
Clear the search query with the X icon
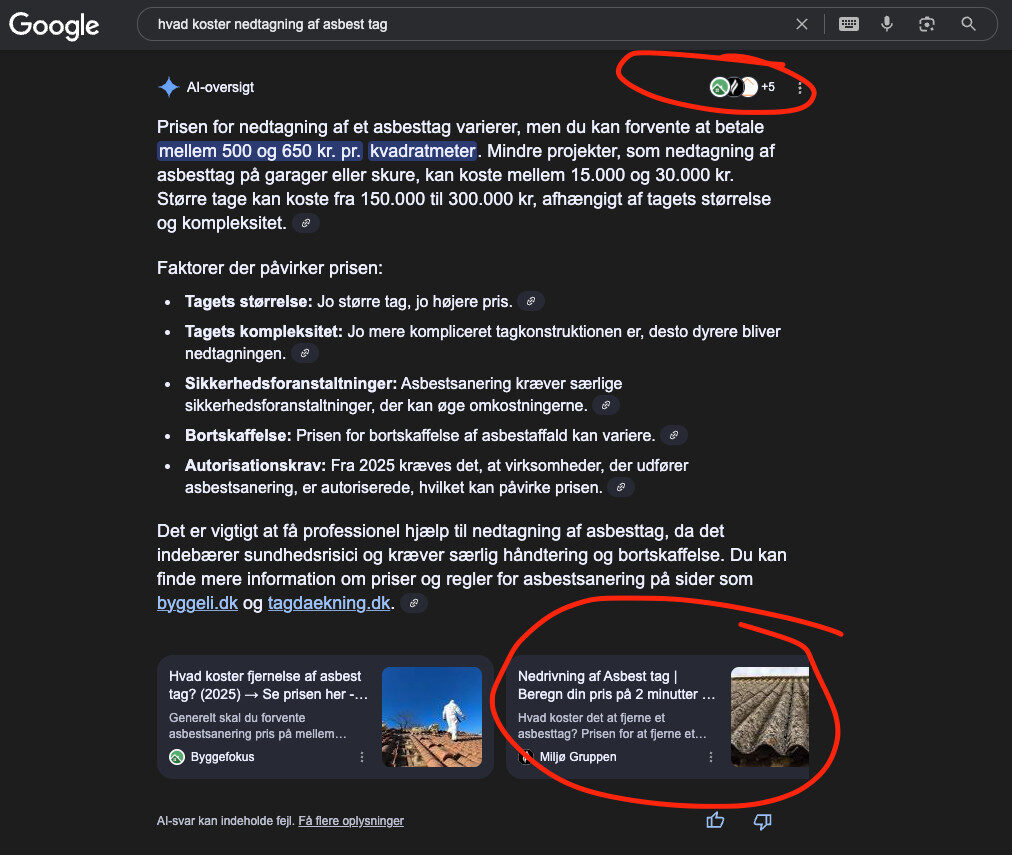[802, 25]
